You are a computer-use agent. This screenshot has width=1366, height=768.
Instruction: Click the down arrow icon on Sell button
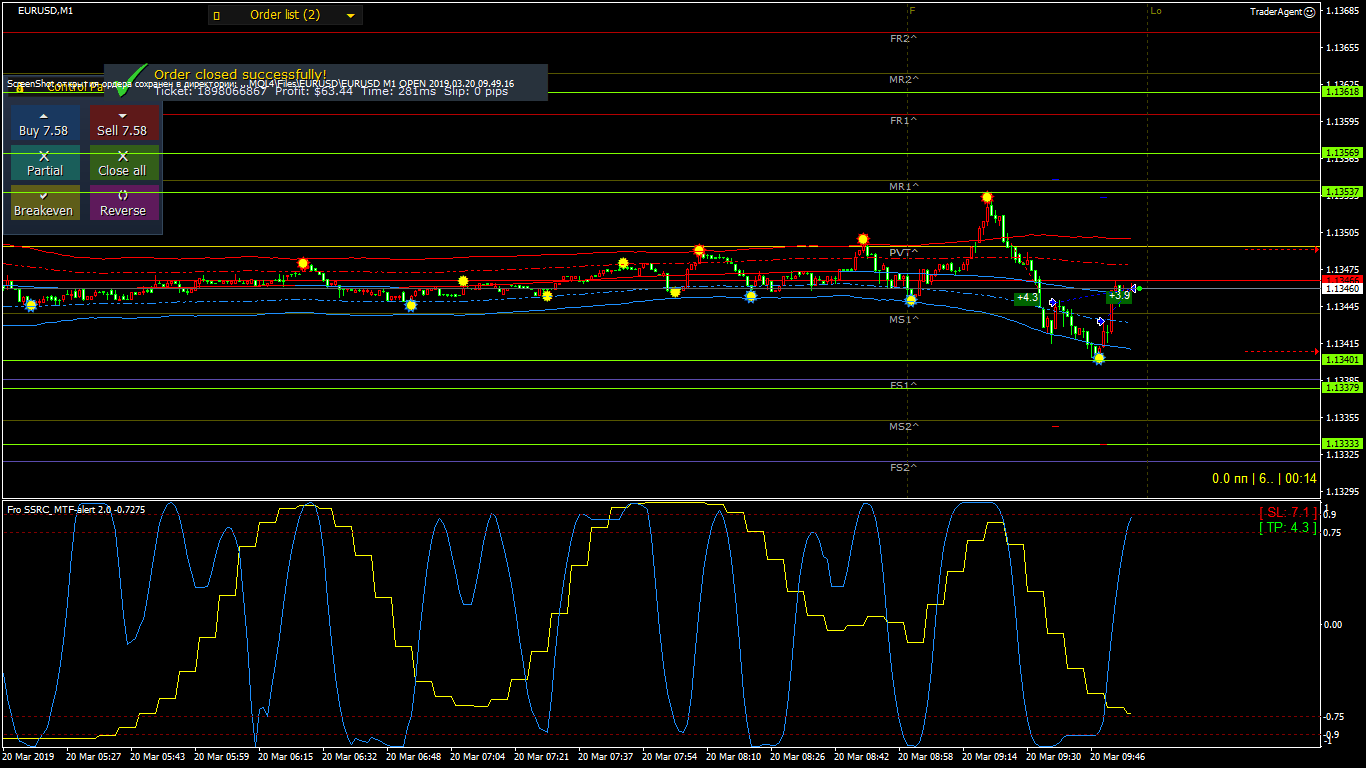click(123, 116)
